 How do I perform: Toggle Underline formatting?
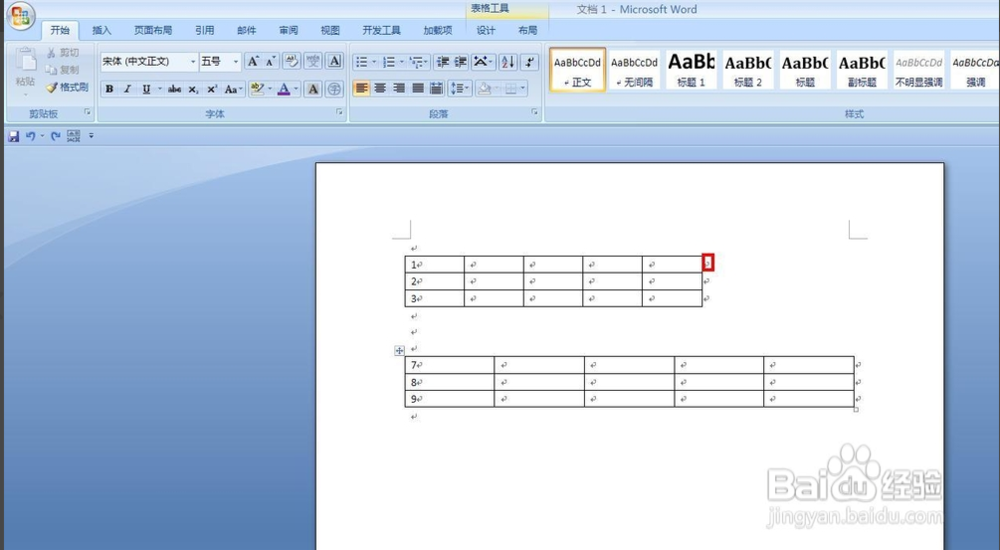146,89
